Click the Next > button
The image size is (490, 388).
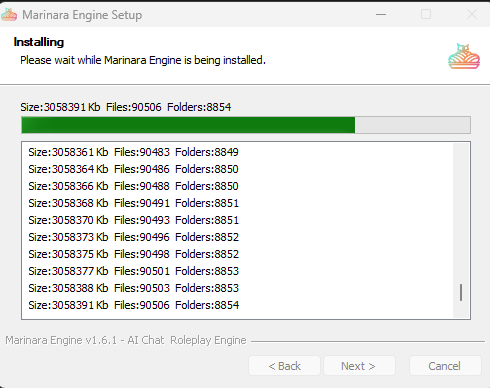[359, 366]
